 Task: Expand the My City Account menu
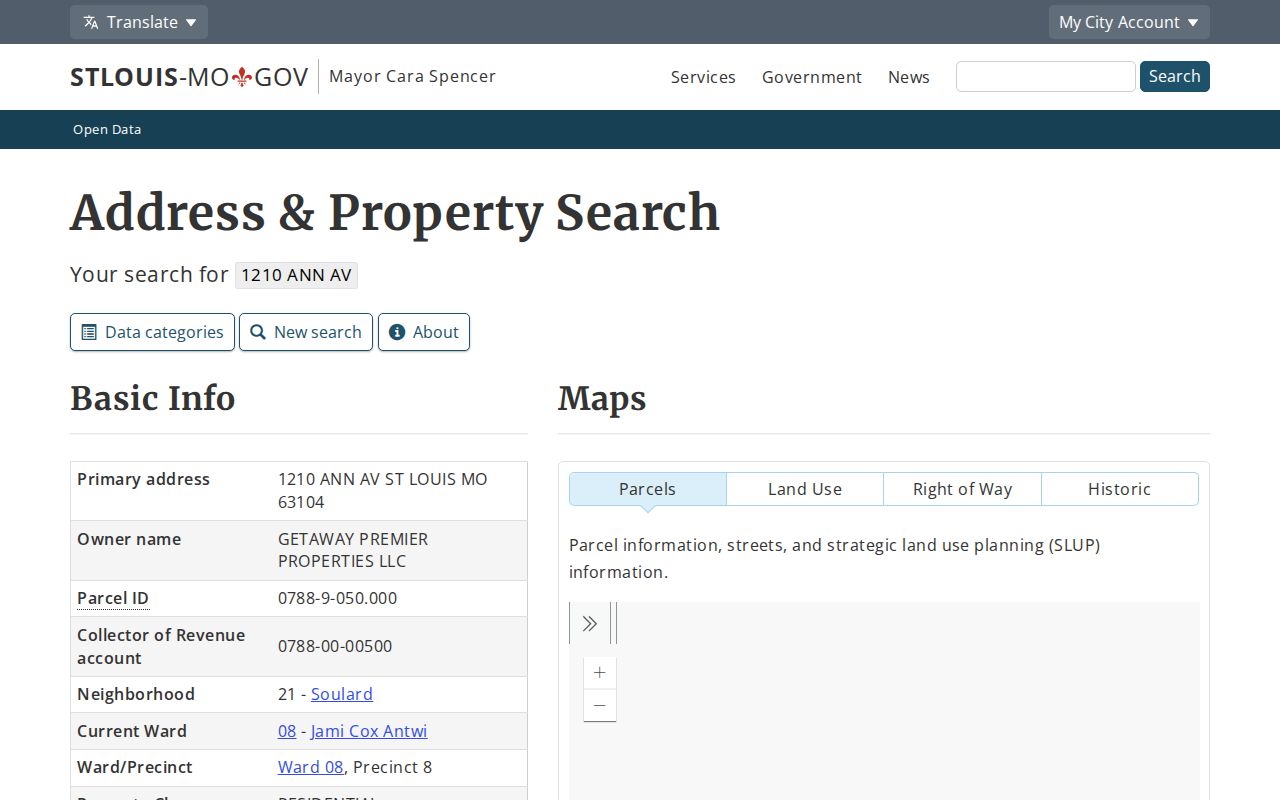pos(1129,22)
